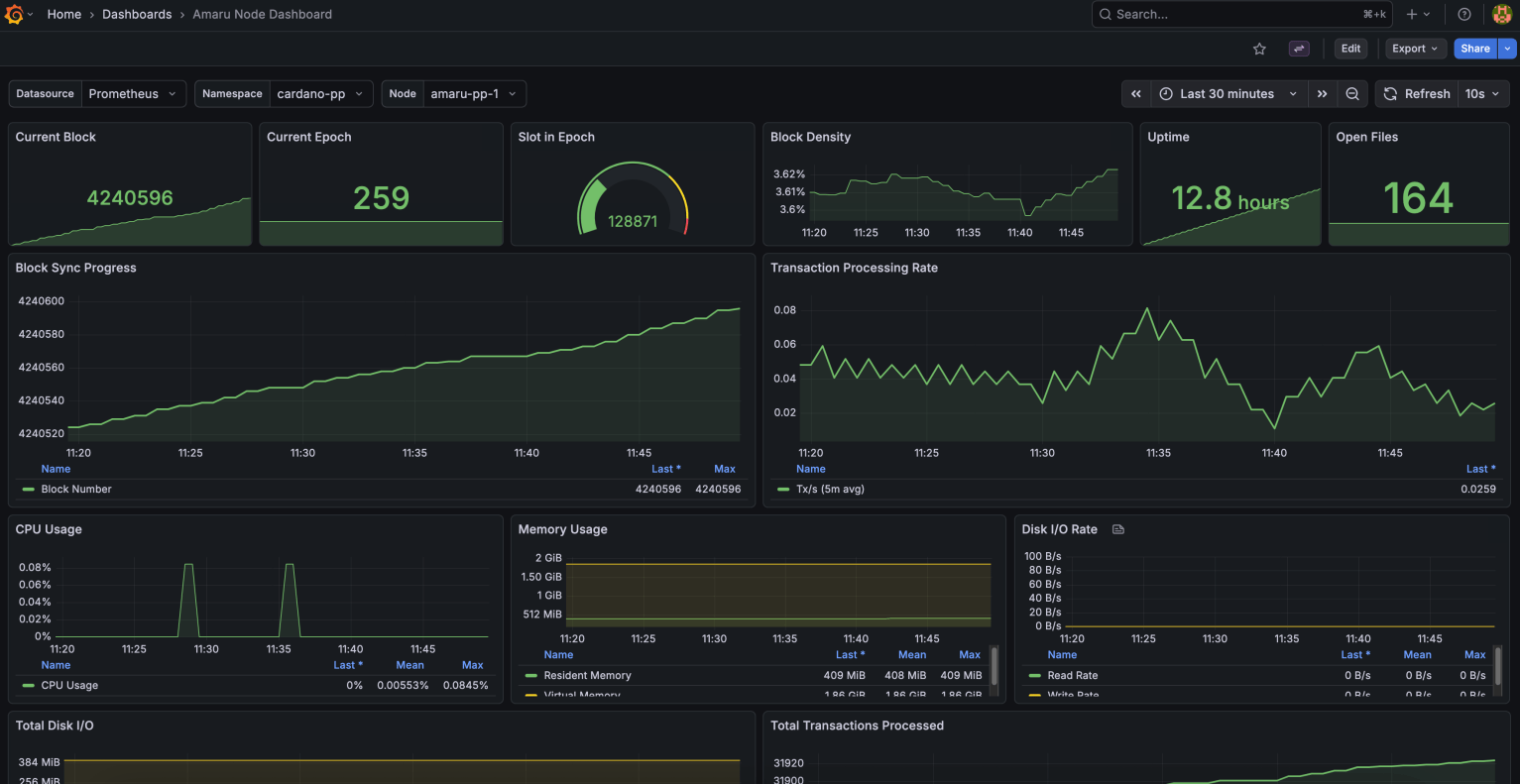This screenshot has width=1520, height=784.
Task: Open the Last 30 minutes time picker
Action: (x=1228, y=94)
